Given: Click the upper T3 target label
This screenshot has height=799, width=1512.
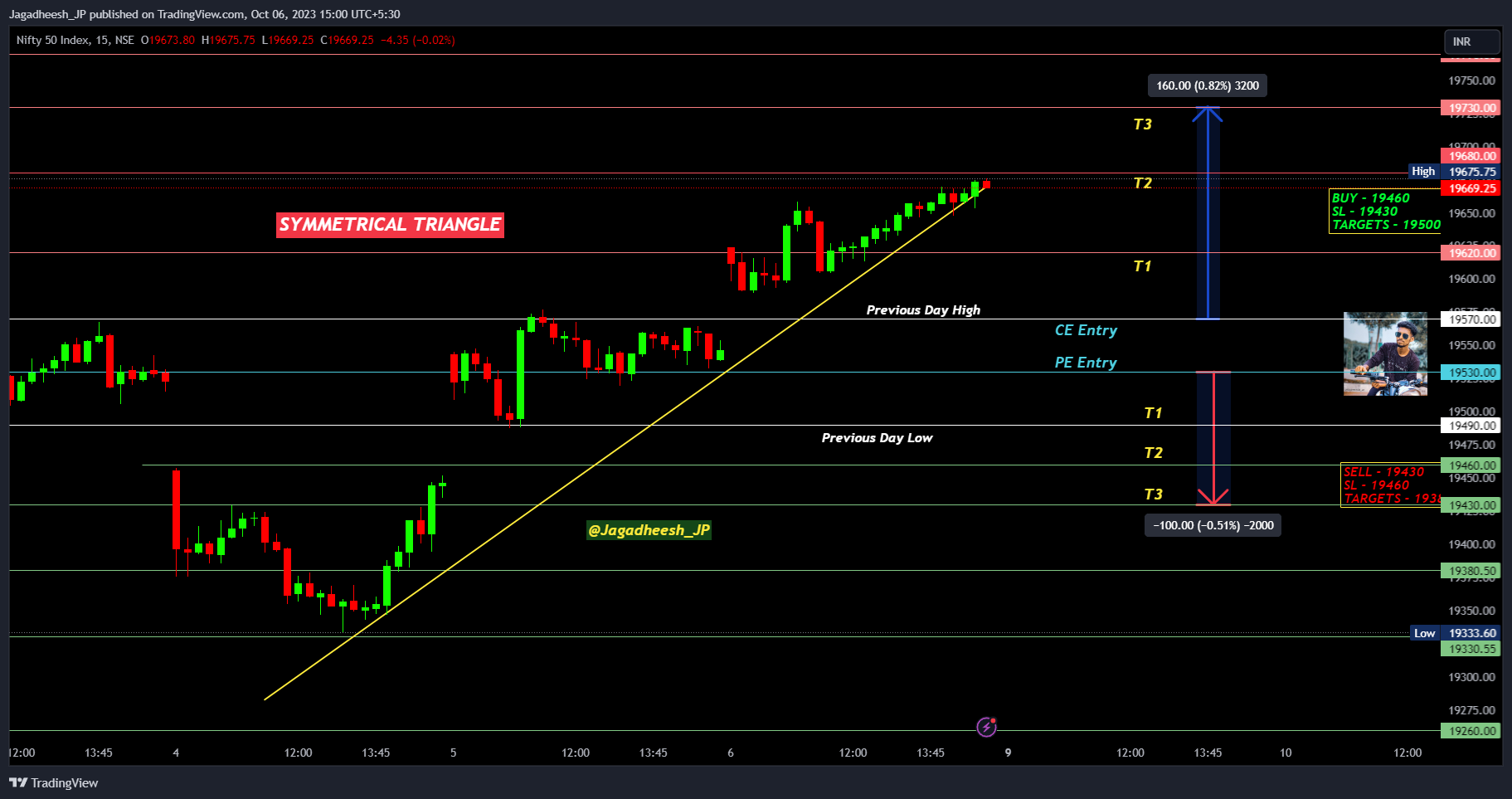Looking at the screenshot, I should [x=1143, y=124].
